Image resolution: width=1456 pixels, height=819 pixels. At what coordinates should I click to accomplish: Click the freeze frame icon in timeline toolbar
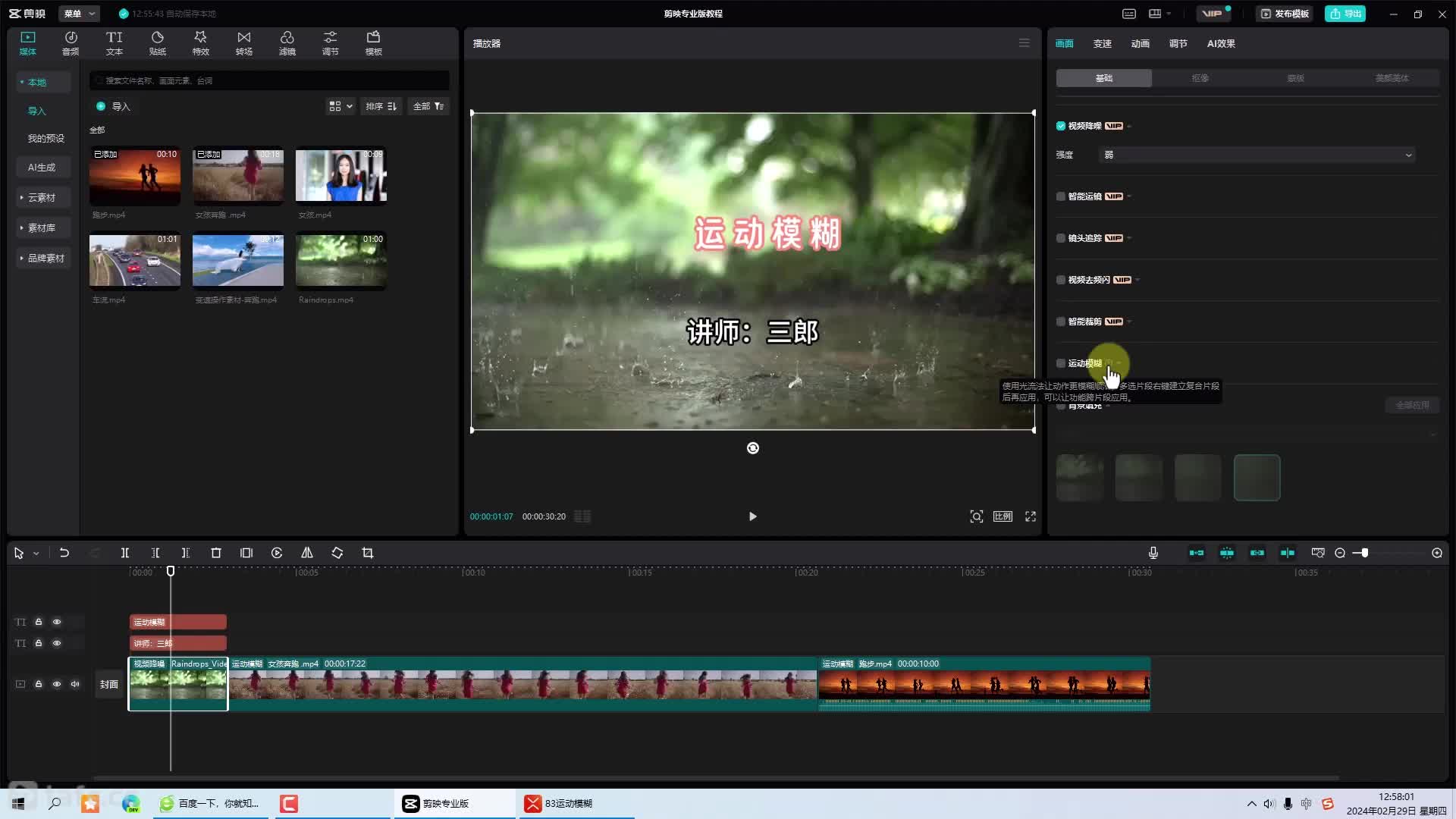tap(246, 554)
